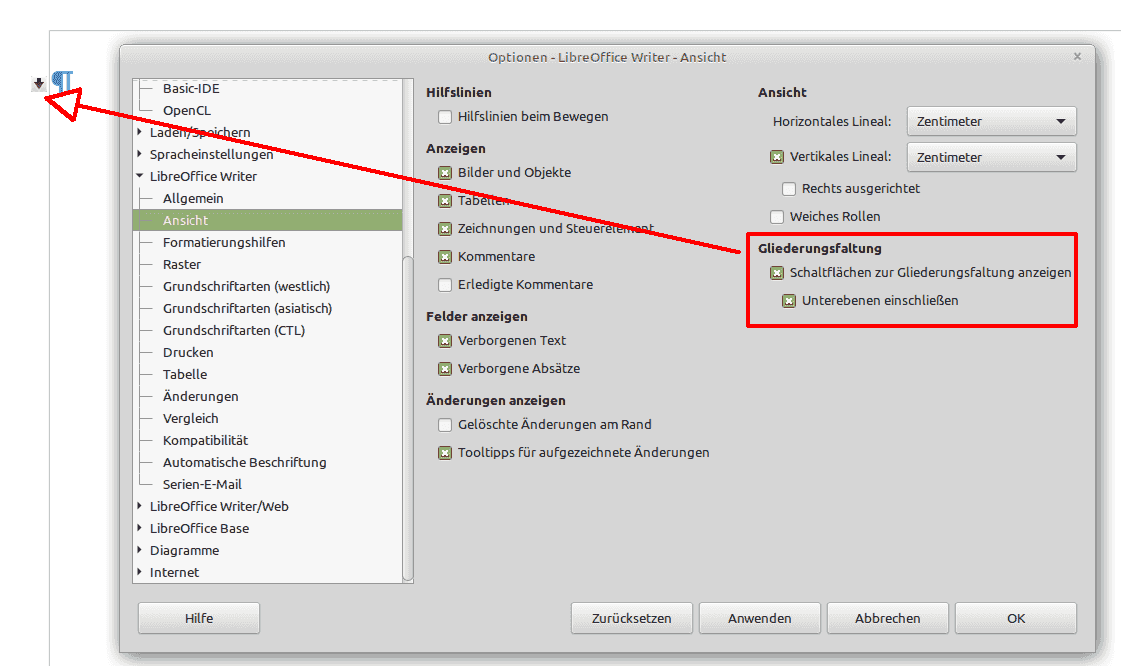Screen dimensions: 1121x666
Task: Toggle Zeichnungen und Steuerelemente checkbox
Action: pyautogui.click(x=445, y=229)
